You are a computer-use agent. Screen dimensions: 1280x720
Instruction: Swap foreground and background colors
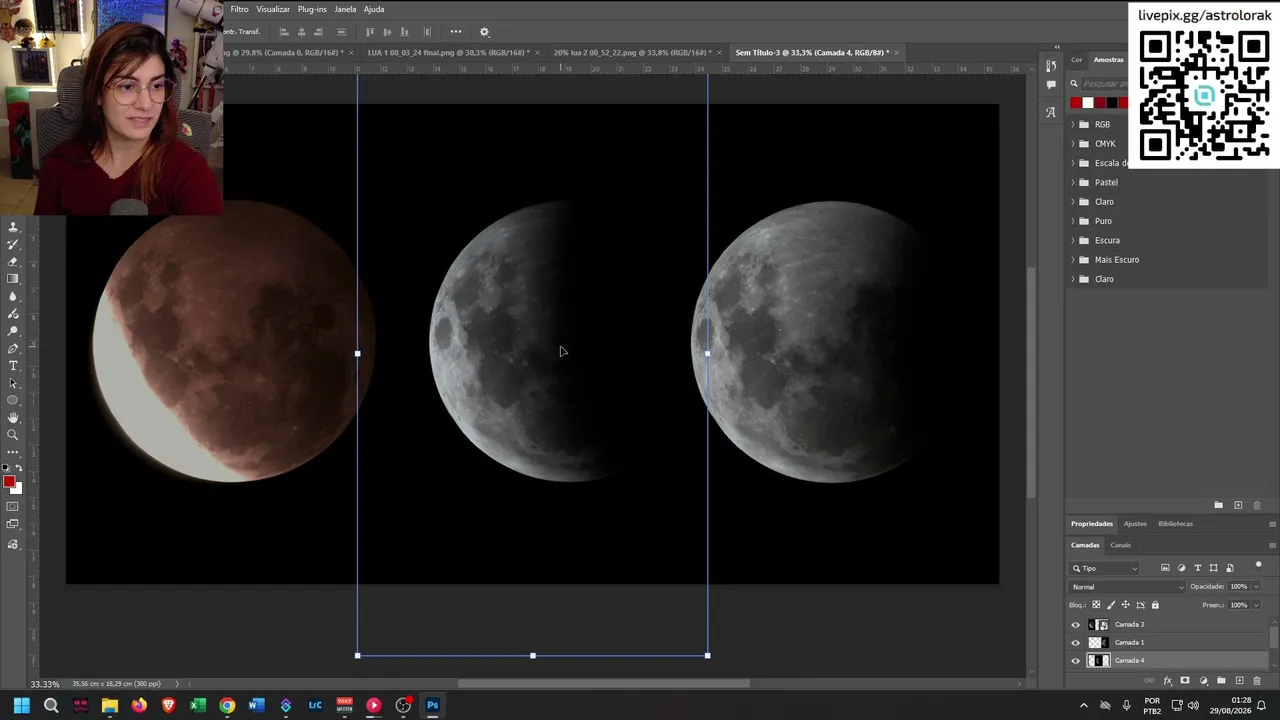coord(18,468)
